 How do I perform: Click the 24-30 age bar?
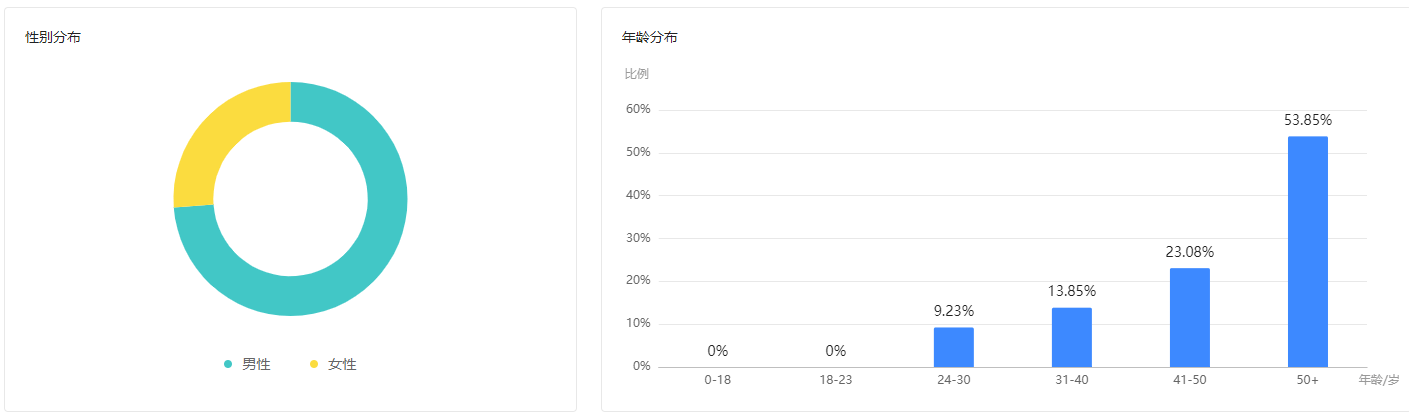(x=953, y=347)
